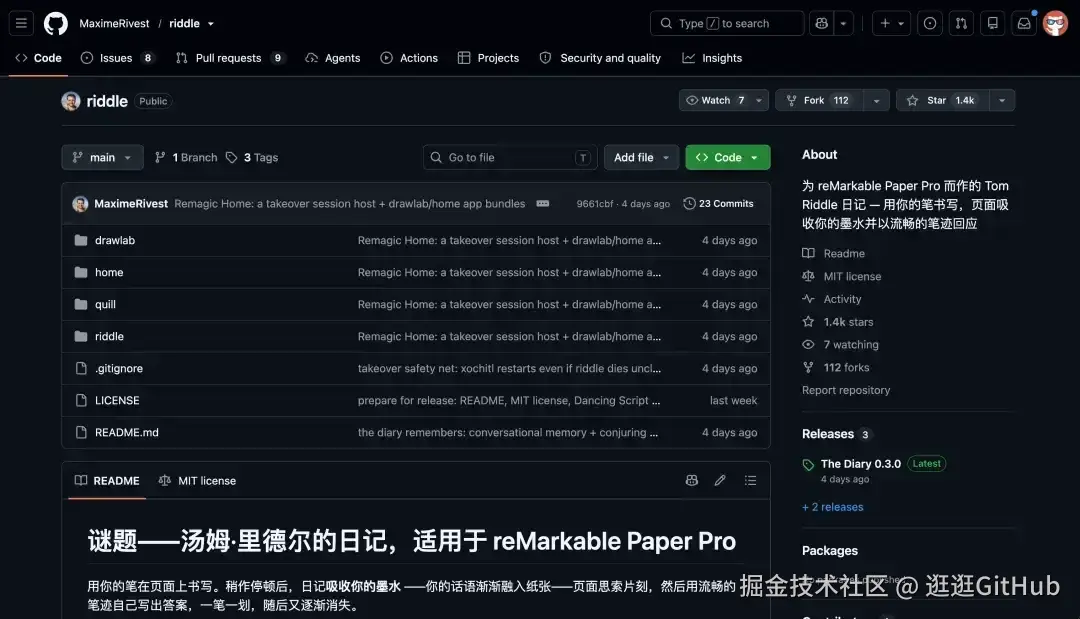Edit README with the pencil icon
This screenshot has width=1080, height=619.
pos(720,481)
